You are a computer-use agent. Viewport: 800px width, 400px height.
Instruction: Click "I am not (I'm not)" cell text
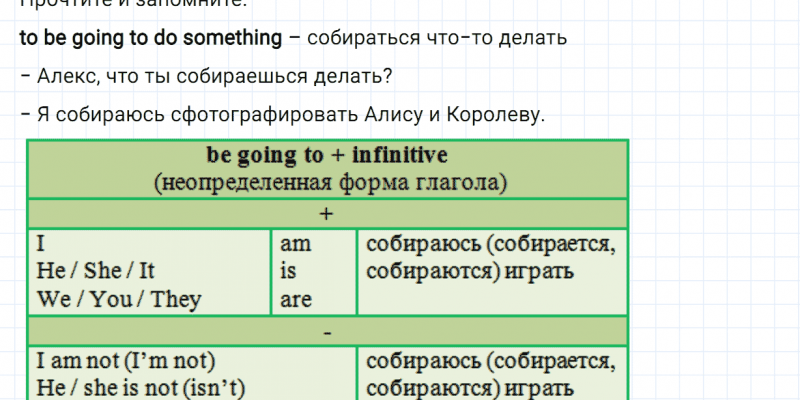pos(125,361)
